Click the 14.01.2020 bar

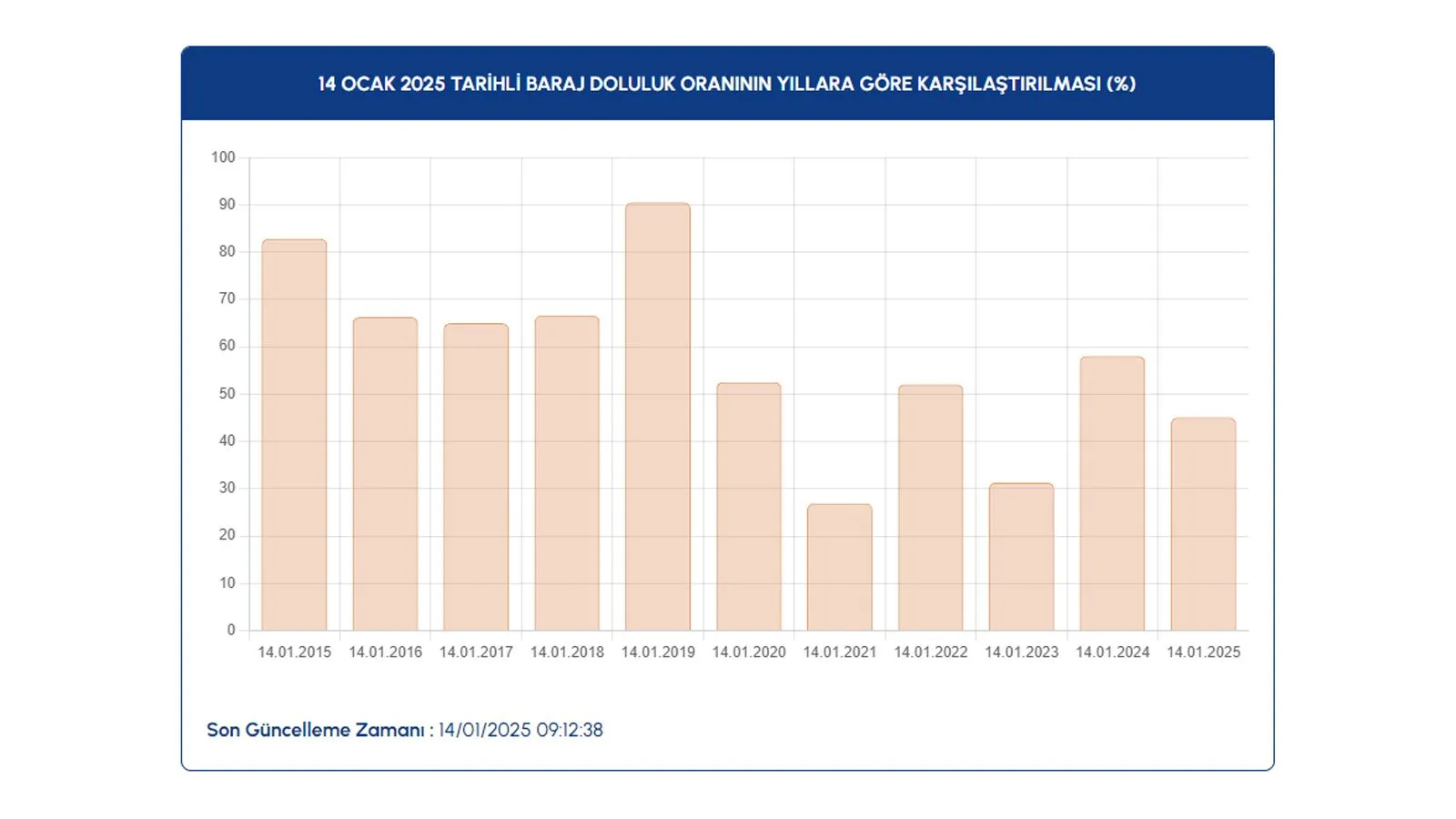coord(749,507)
